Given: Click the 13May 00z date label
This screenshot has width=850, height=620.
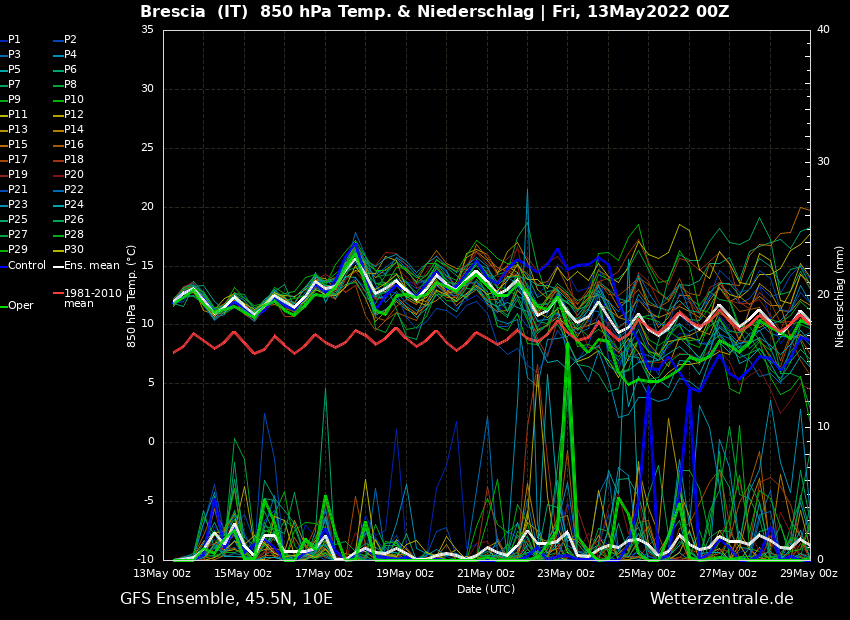Looking at the screenshot, I should pos(163,573).
